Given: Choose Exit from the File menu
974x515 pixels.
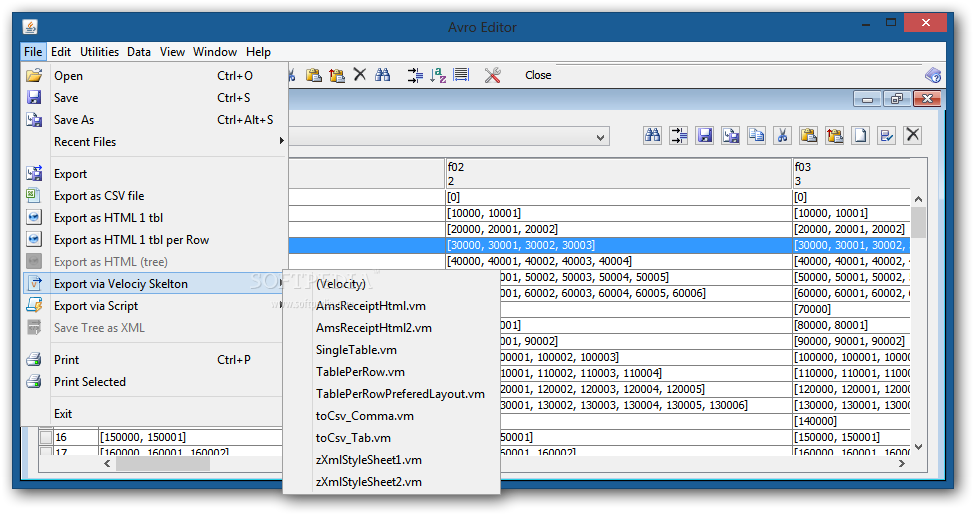Looking at the screenshot, I should point(155,414).
